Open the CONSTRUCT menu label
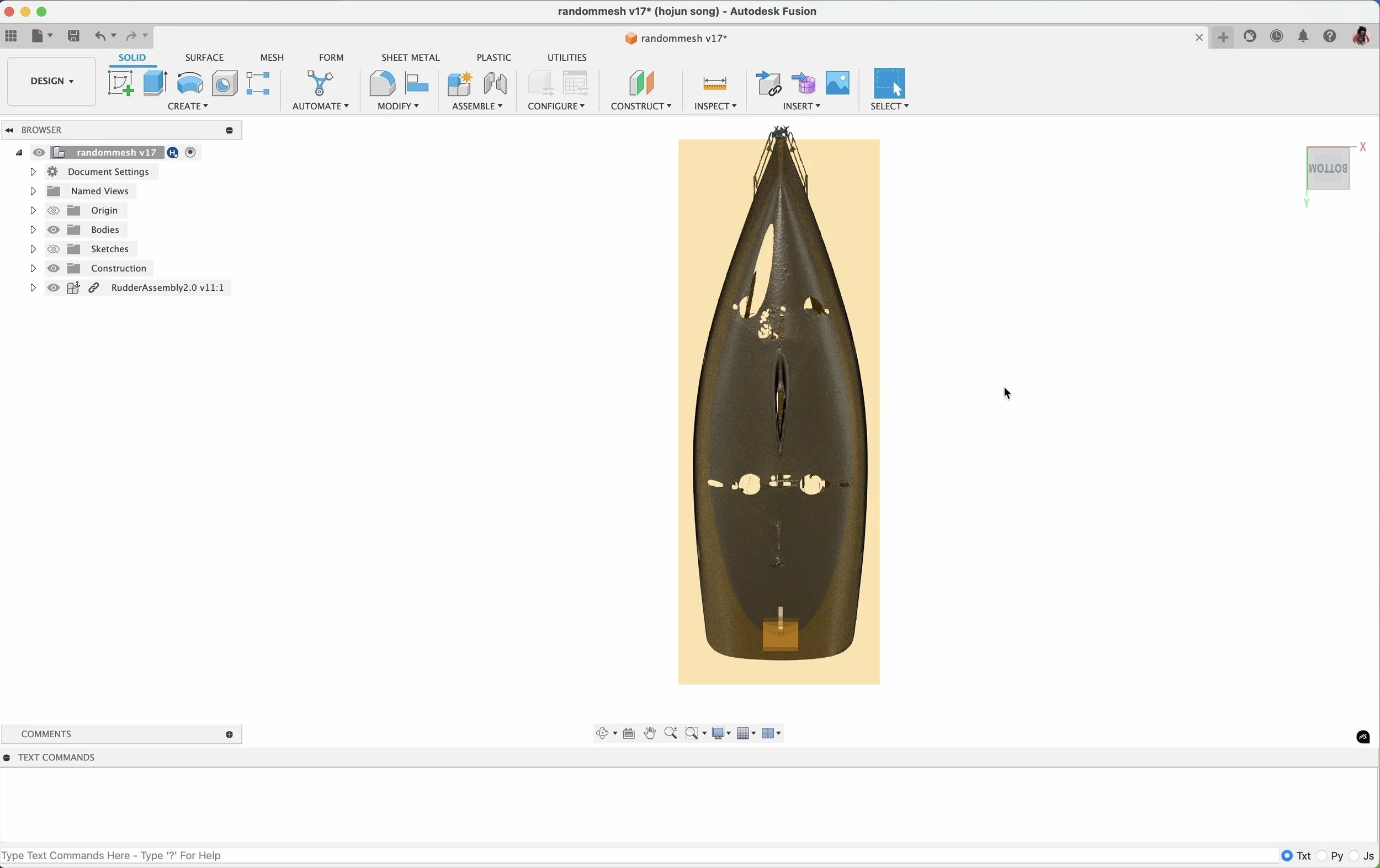Viewport: 1380px width, 868px height. click(641, 106)
